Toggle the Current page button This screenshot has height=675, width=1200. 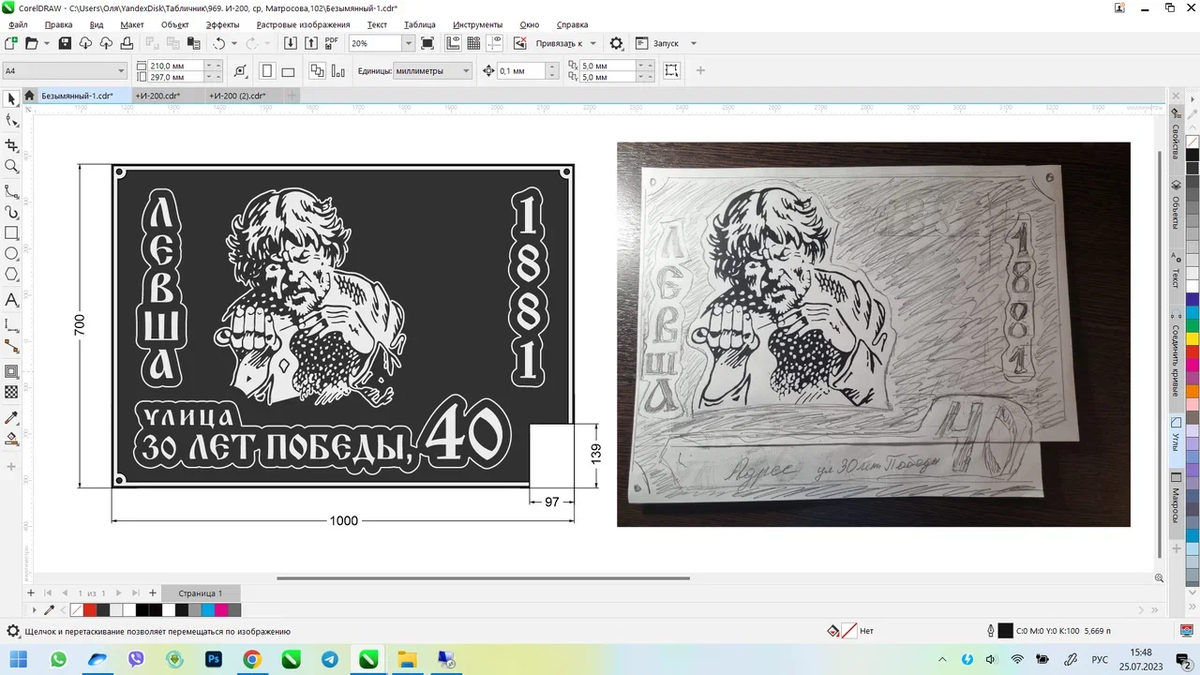pos(340,71)
